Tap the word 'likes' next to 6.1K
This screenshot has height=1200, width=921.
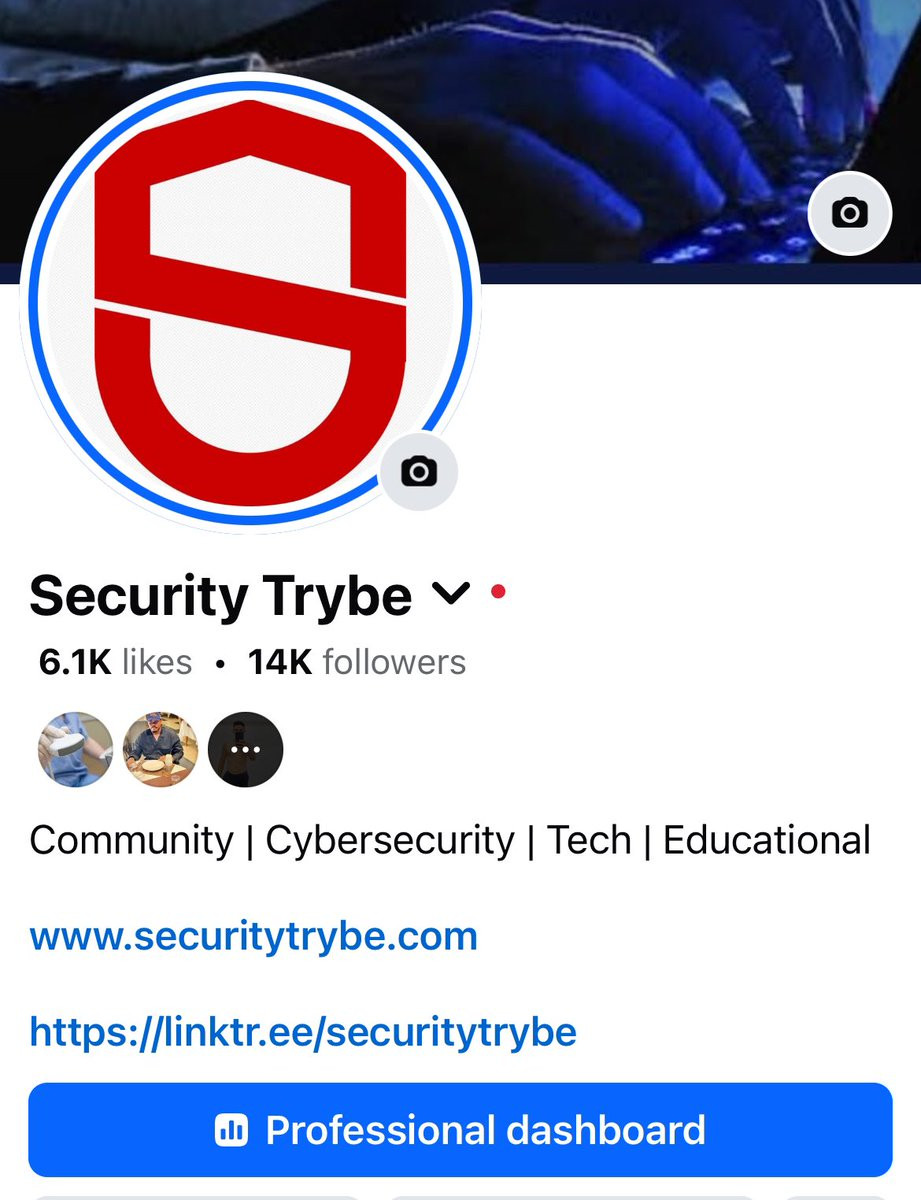point(157,662)
